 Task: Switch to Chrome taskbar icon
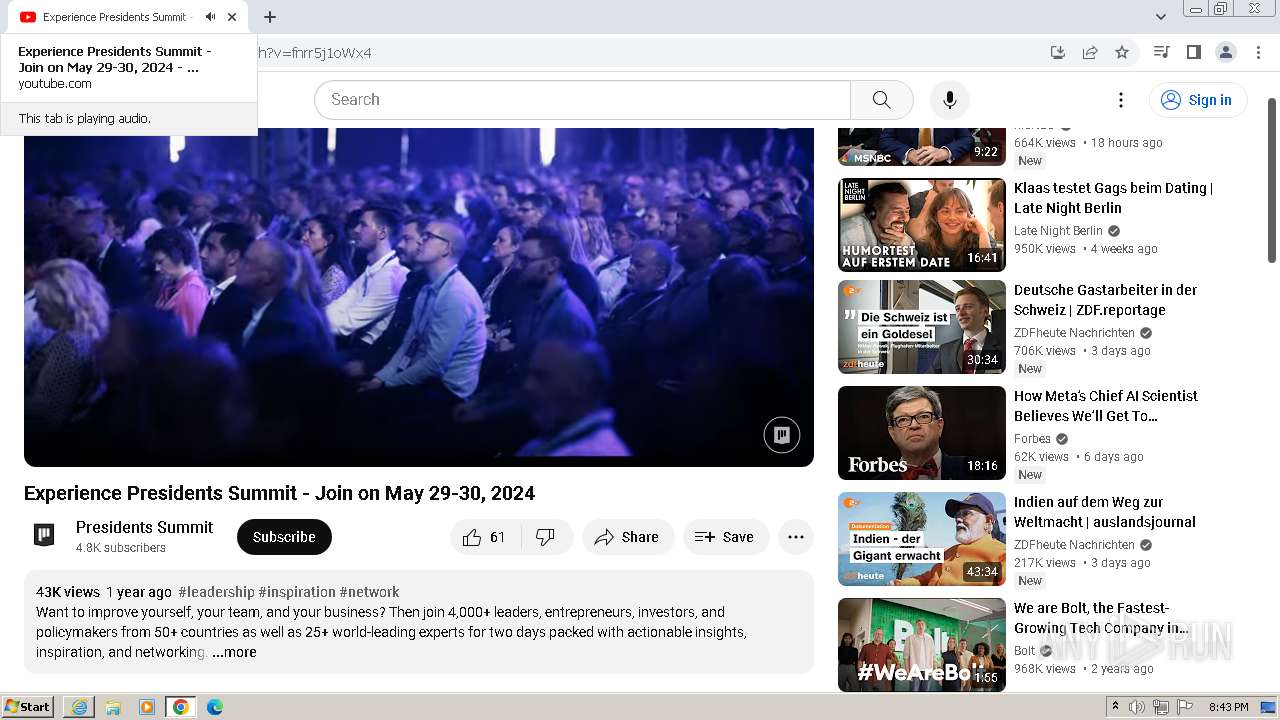(x=181, y=707)
